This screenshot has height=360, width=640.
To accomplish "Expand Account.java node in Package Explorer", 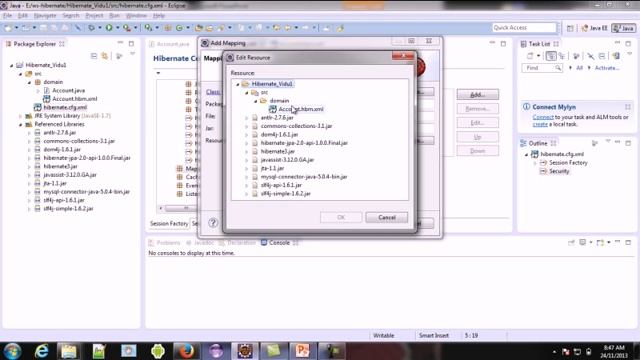I will pos(38,91).
